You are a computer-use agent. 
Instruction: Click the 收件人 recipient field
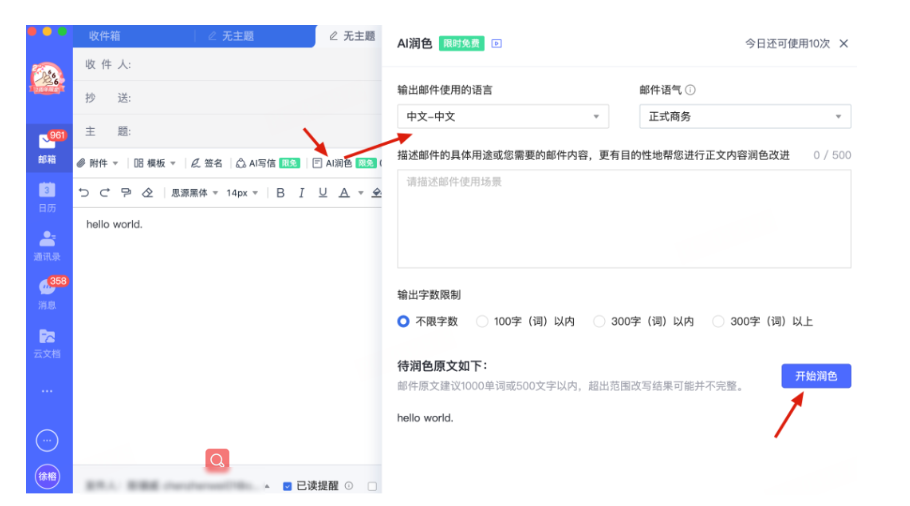click(x=228, y=64)
